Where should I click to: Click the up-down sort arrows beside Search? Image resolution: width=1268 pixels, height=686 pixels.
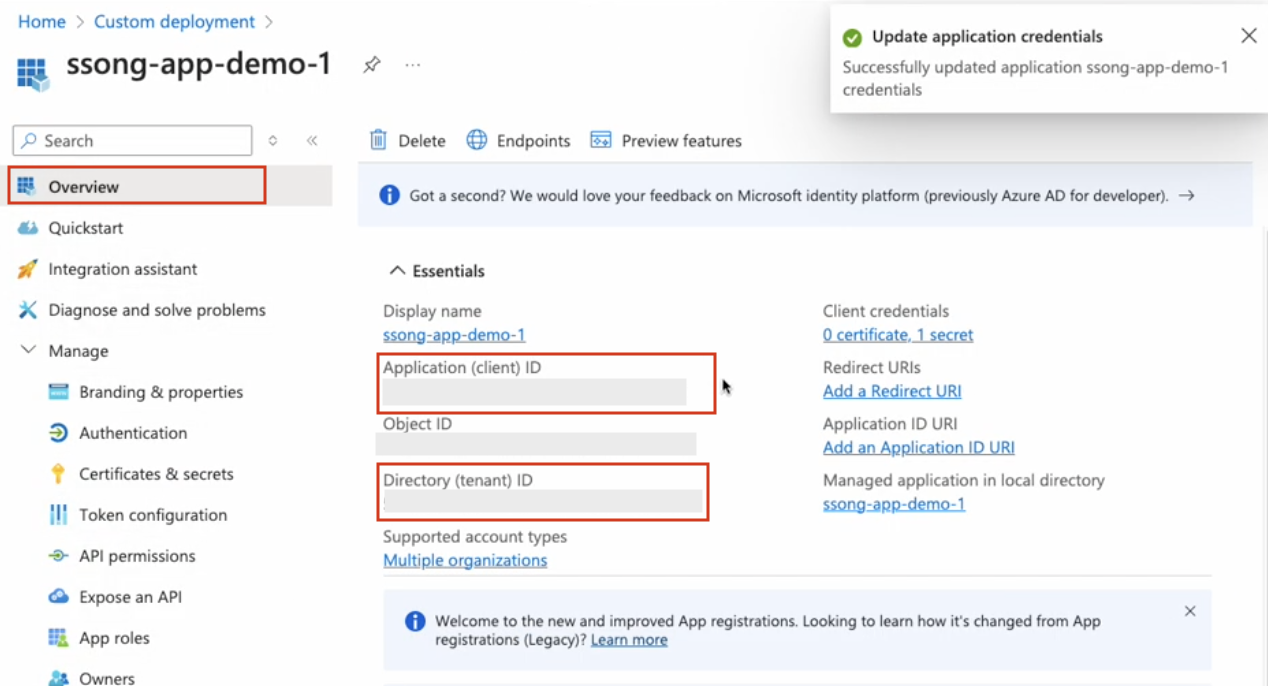tap(273, 141)
